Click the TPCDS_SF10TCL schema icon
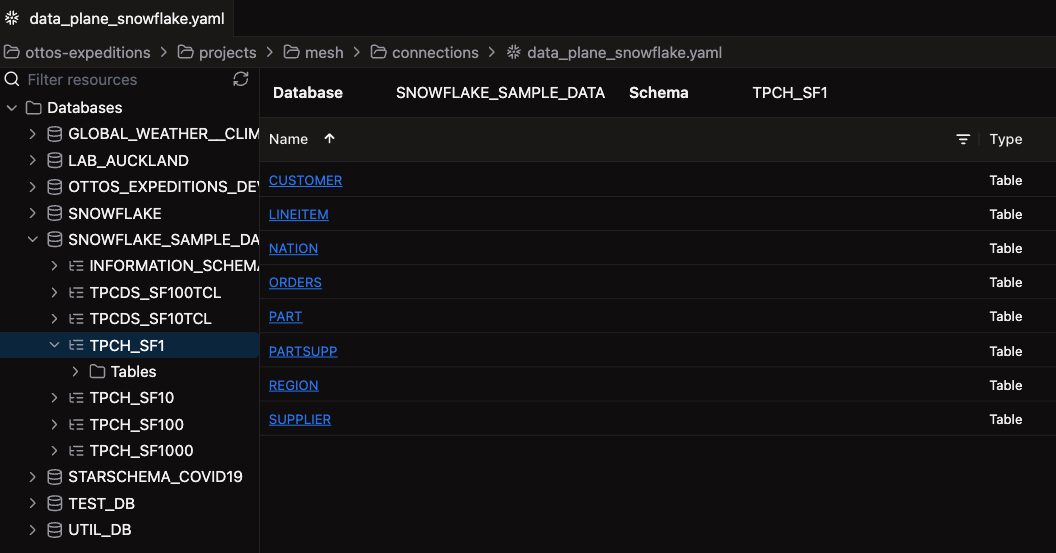Screen dimensions: 1056x553 (x=76, y=319)
